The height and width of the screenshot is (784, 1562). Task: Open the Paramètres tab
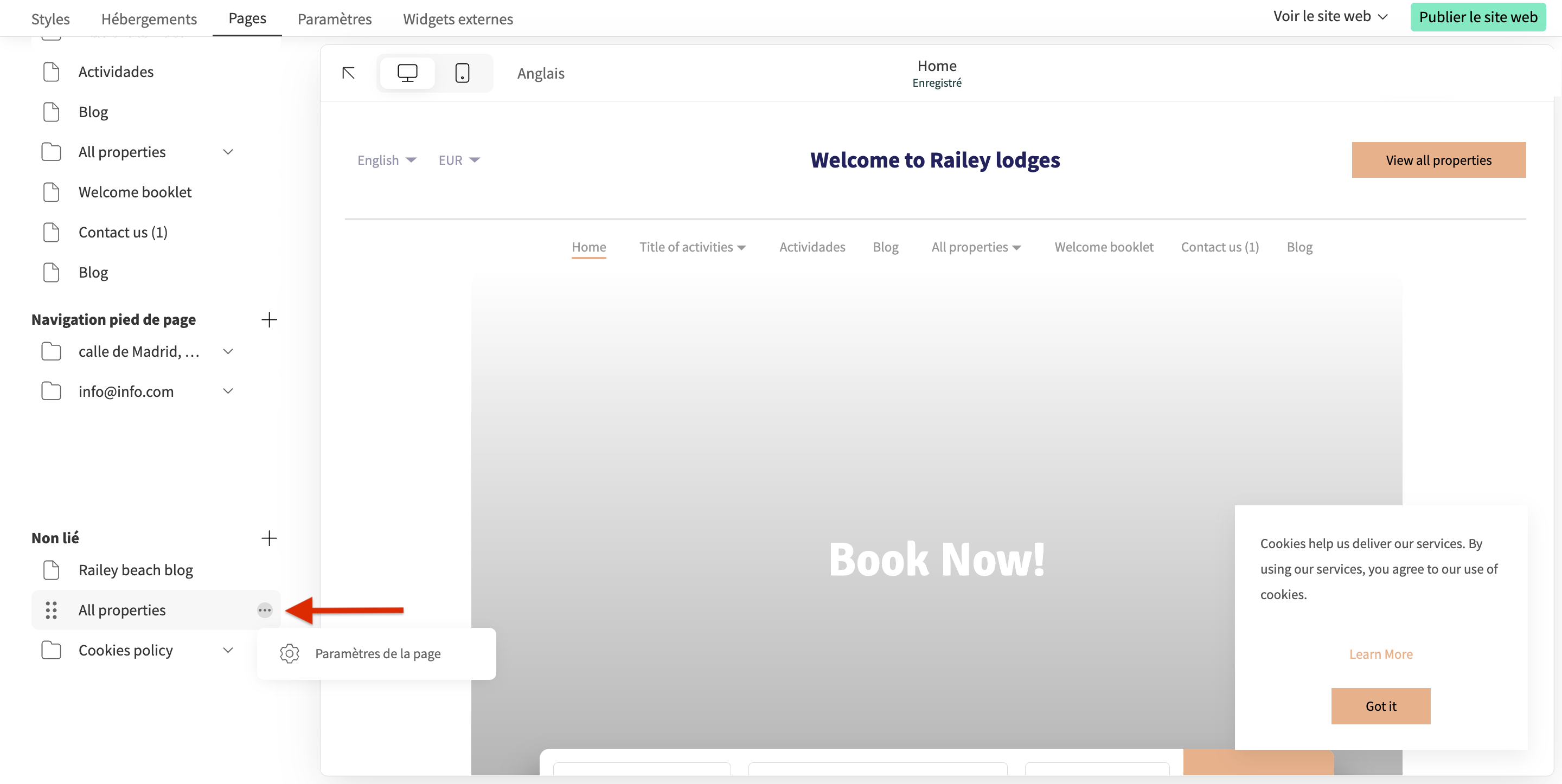pyautogui.click(x=334, y=19)
